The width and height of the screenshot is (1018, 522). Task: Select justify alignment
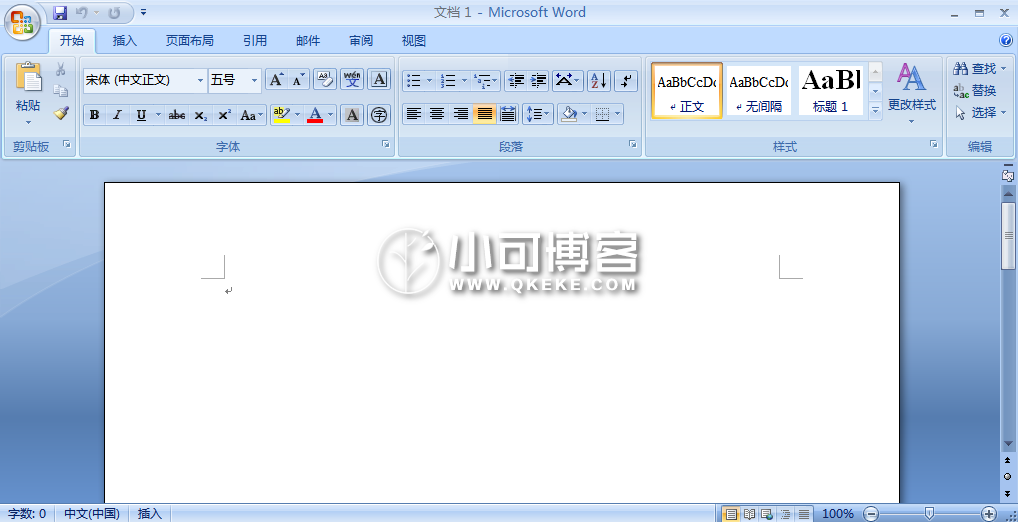(484, 114)
